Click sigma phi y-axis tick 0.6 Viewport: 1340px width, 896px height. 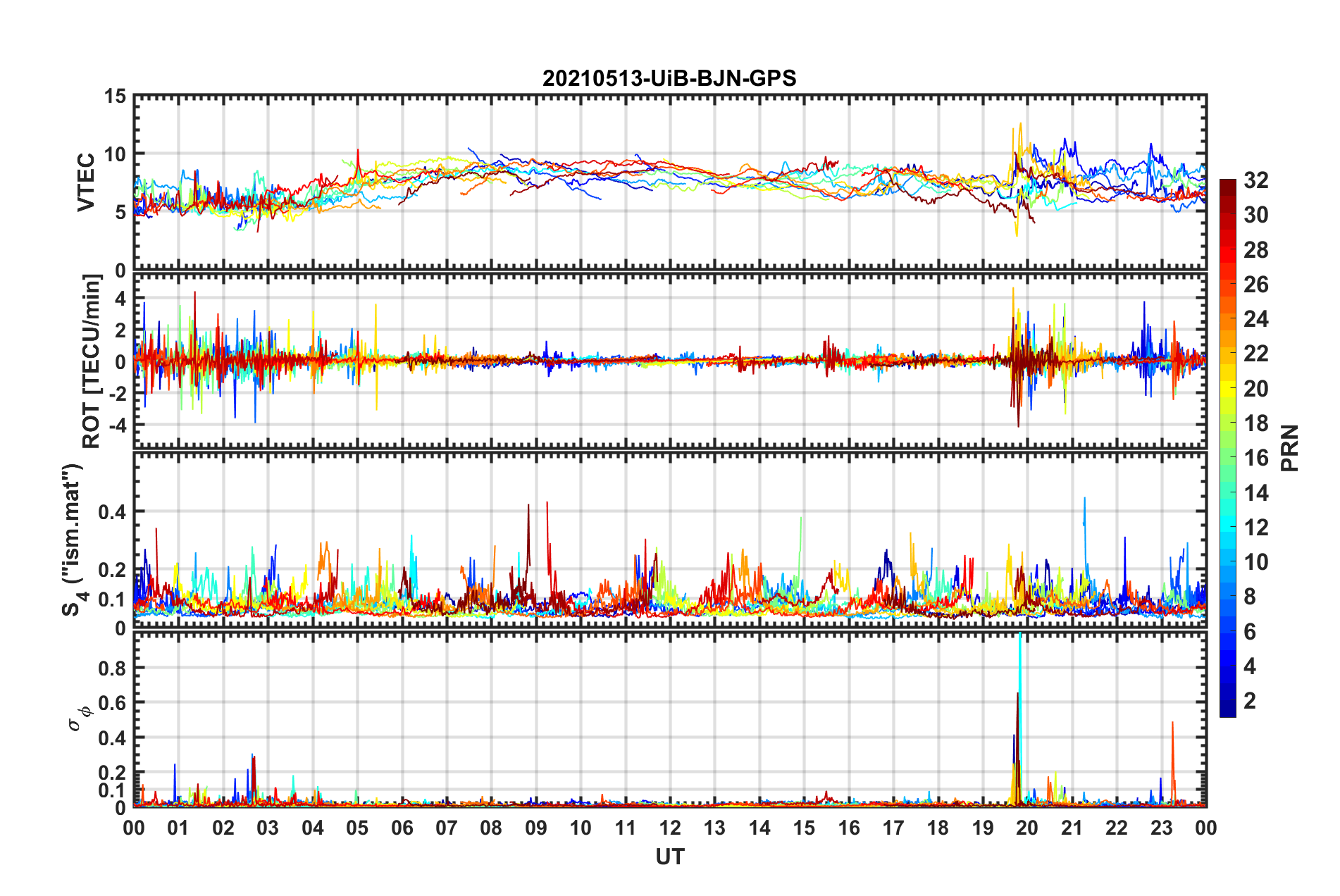point(112,703)
